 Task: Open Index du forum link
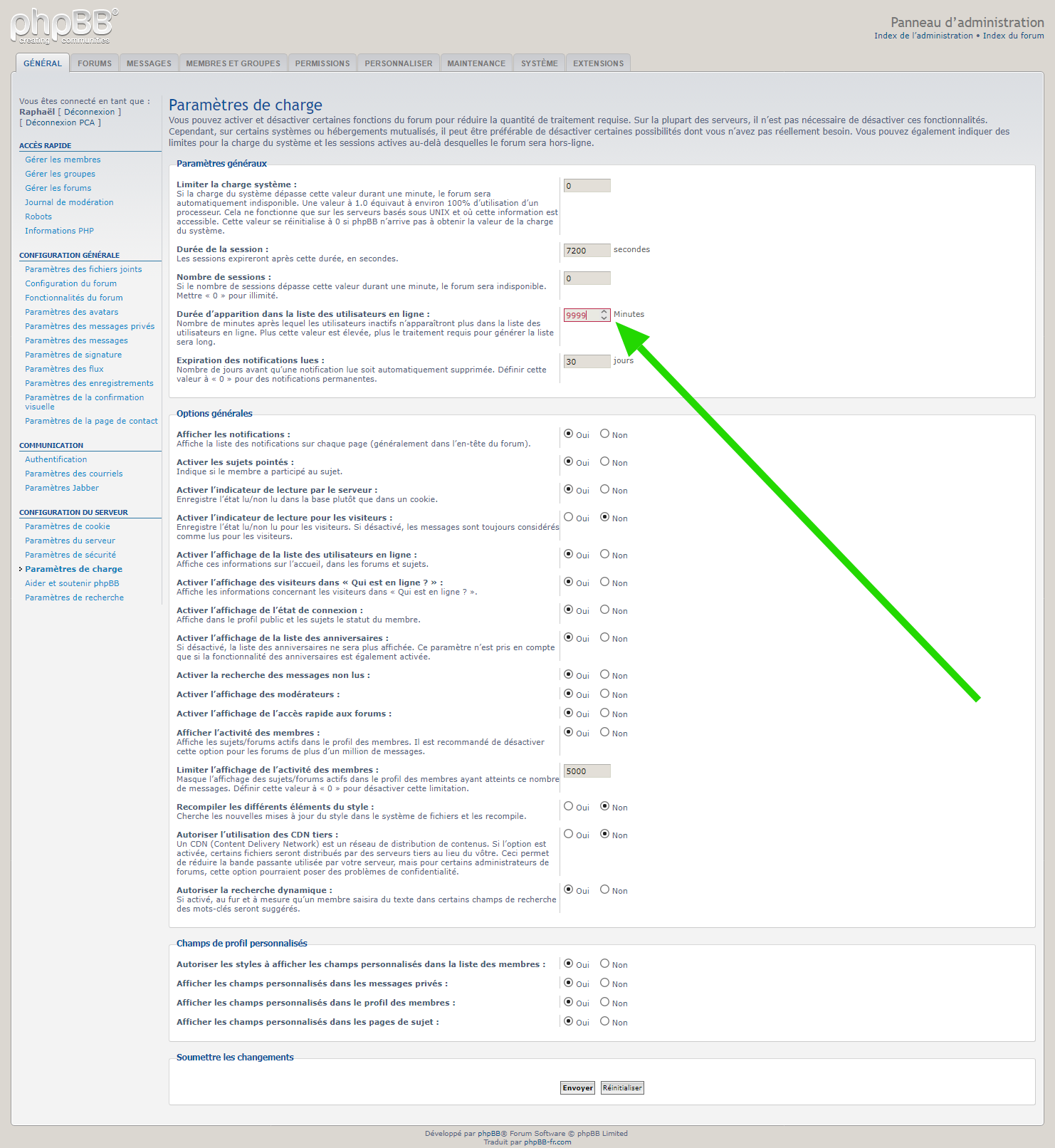[x=1013, y=36]
